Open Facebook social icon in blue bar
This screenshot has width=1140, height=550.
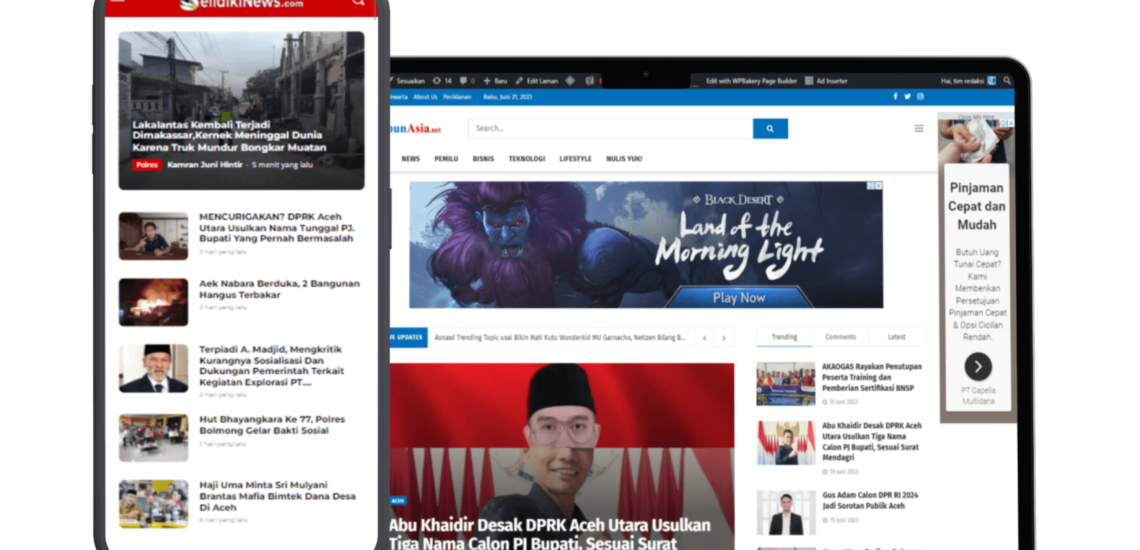pos(895,97)
